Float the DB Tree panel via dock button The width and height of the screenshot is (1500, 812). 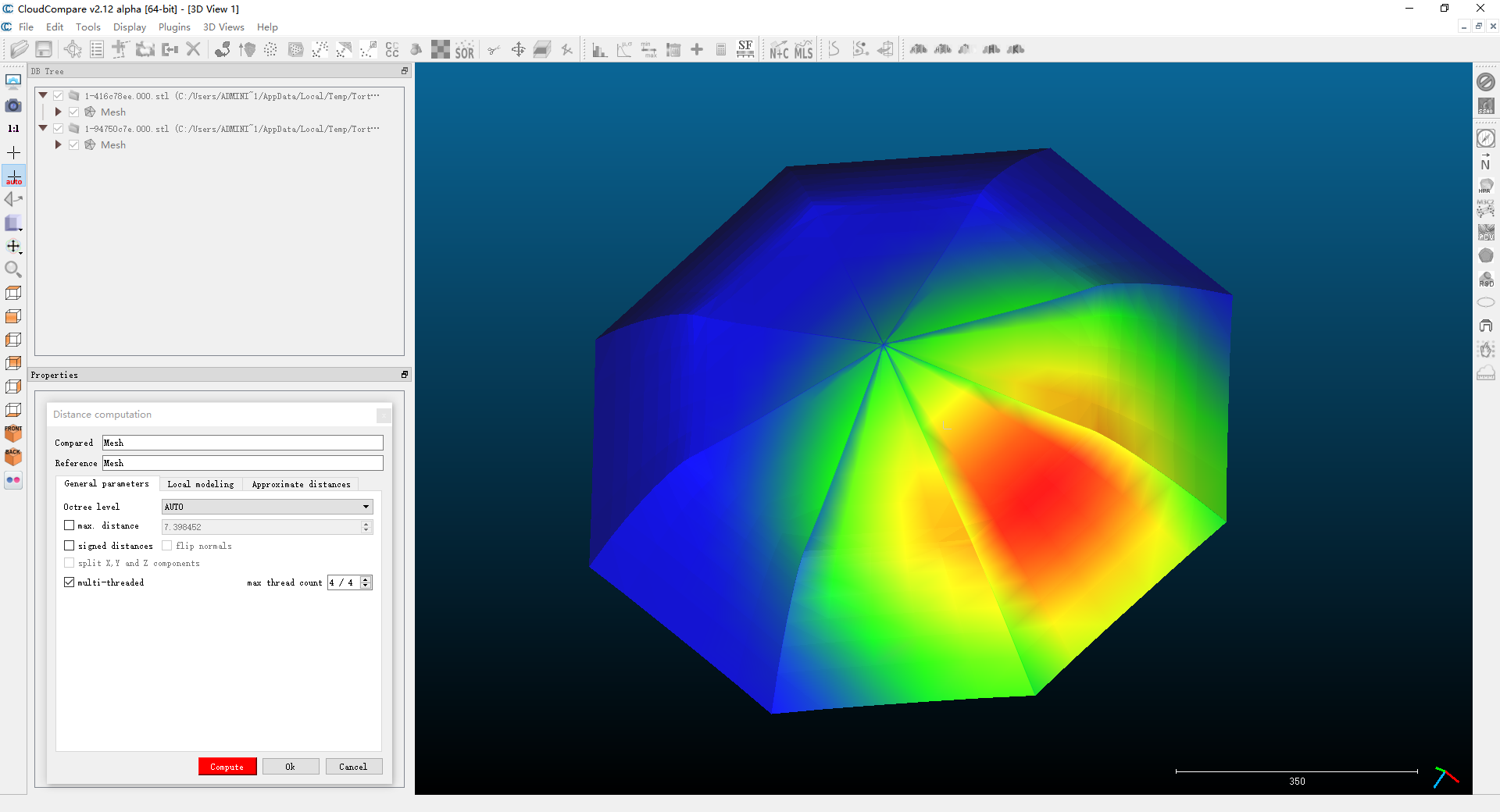click(x=405, y=71)
